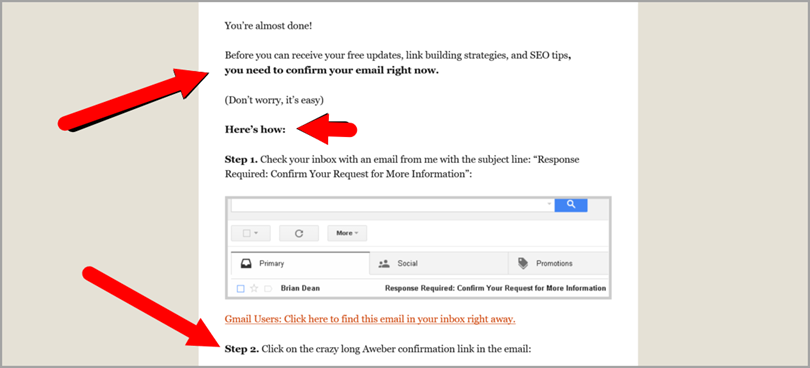
Task: Click the sender name 'Brian Dean'
Action: pyautogui.click(x=300, y=288)
